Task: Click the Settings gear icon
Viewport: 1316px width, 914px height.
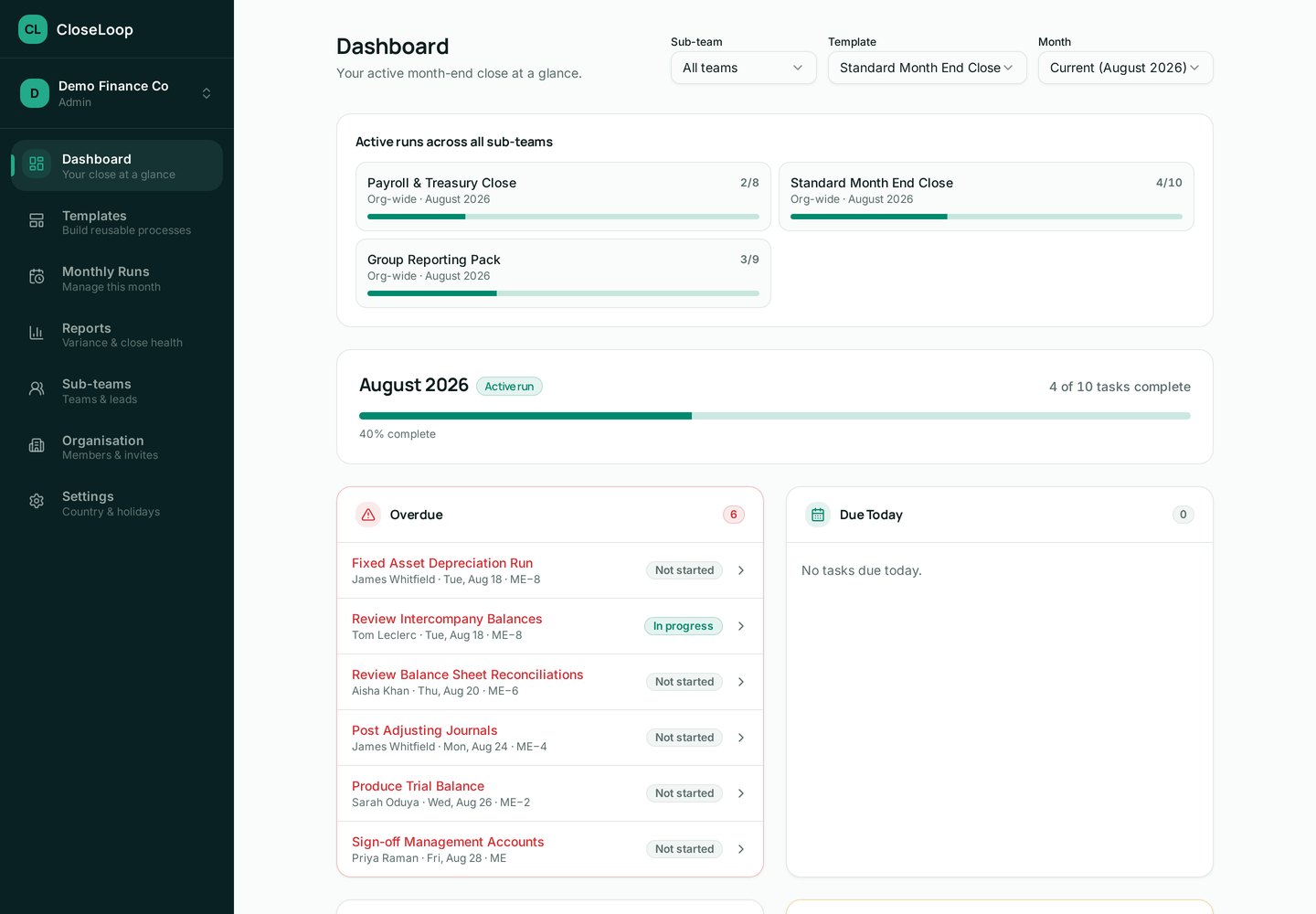Action: coord(37,501)
